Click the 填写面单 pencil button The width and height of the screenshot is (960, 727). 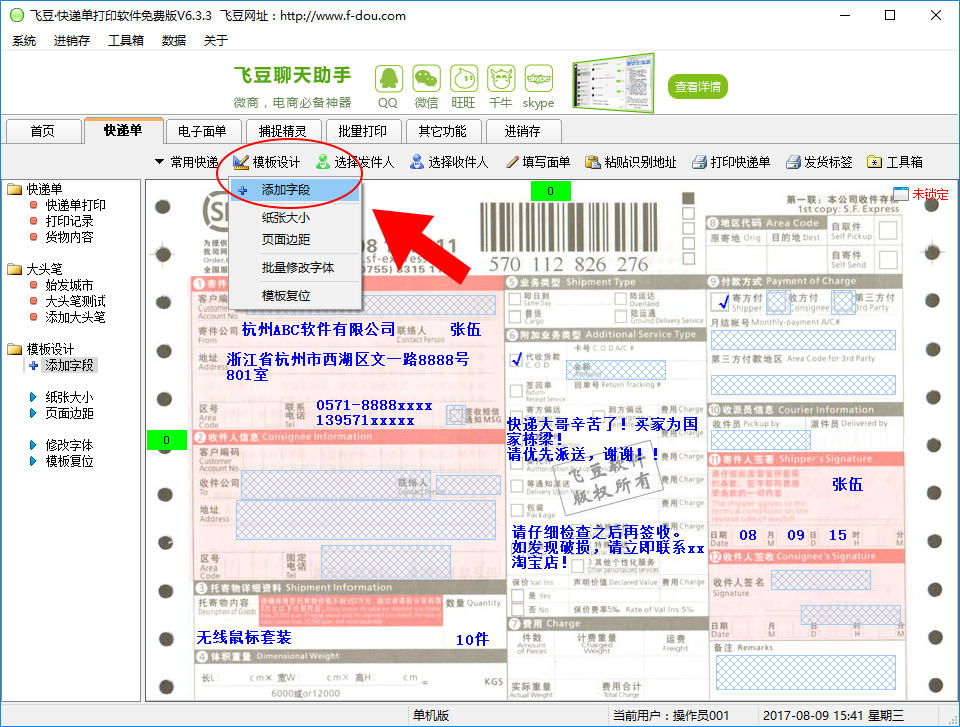[x=538, y=162]
